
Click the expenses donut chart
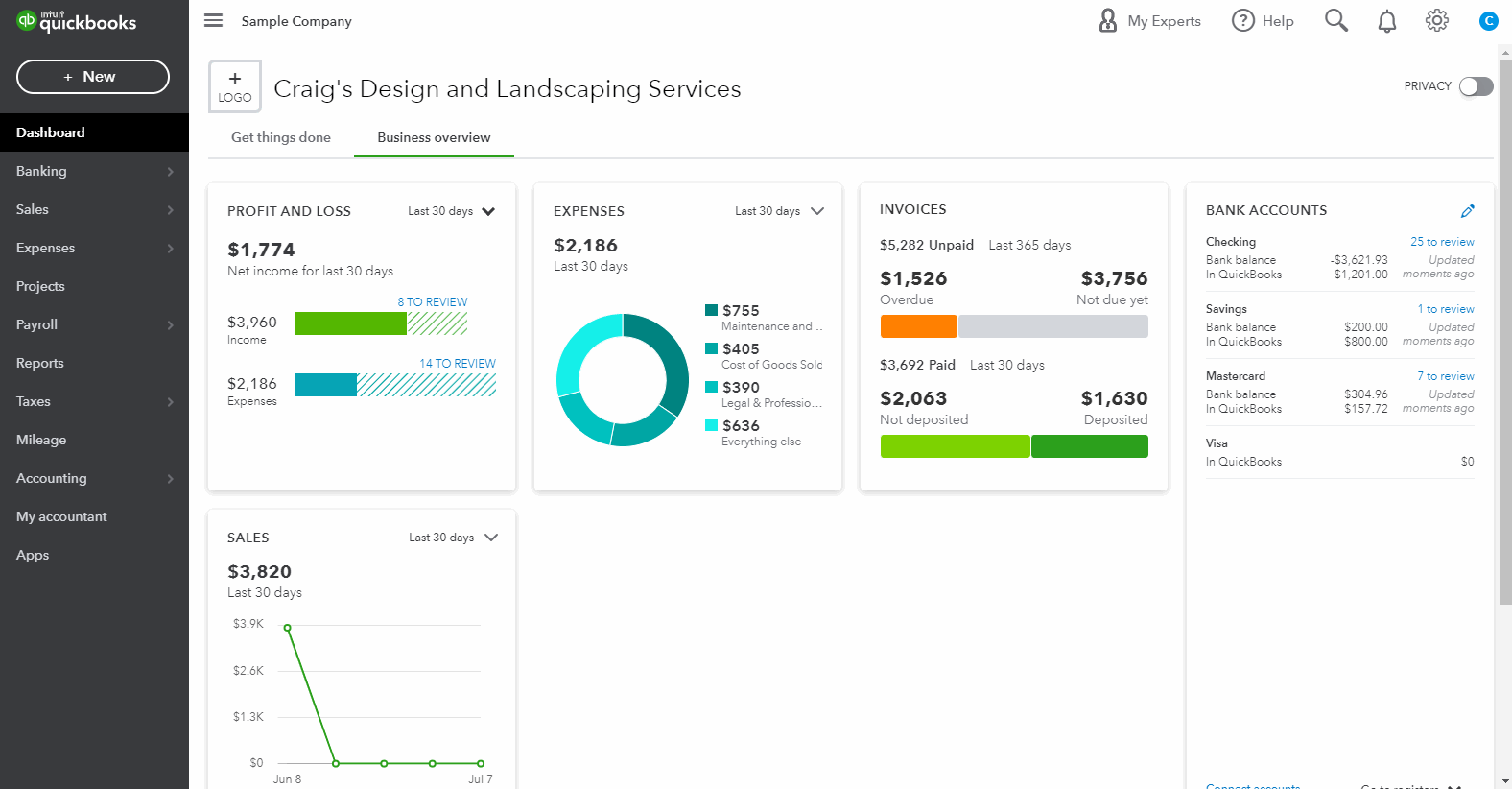(x=623, y=380)
